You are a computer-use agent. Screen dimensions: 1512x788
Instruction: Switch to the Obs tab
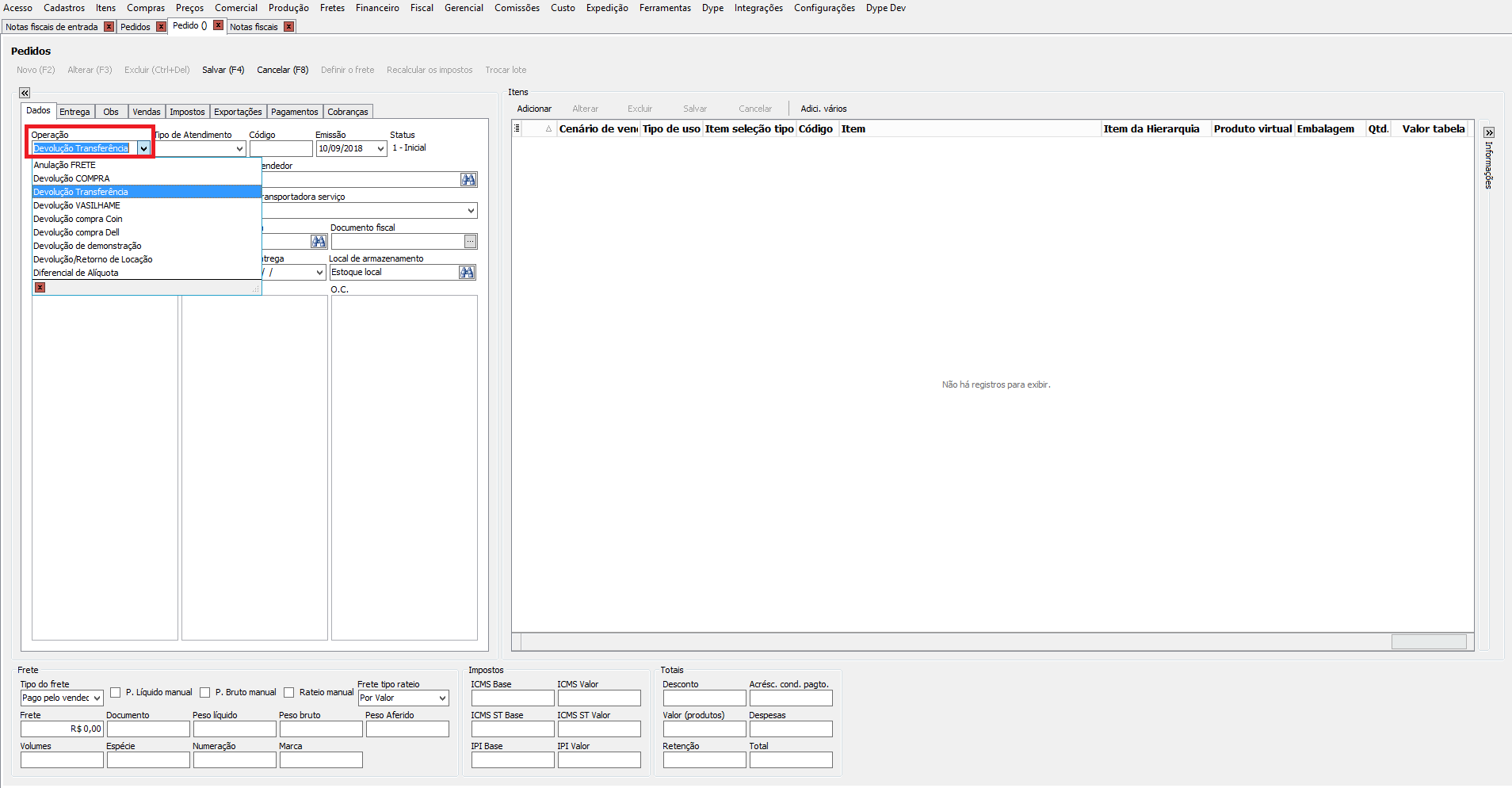pos(111,112)
